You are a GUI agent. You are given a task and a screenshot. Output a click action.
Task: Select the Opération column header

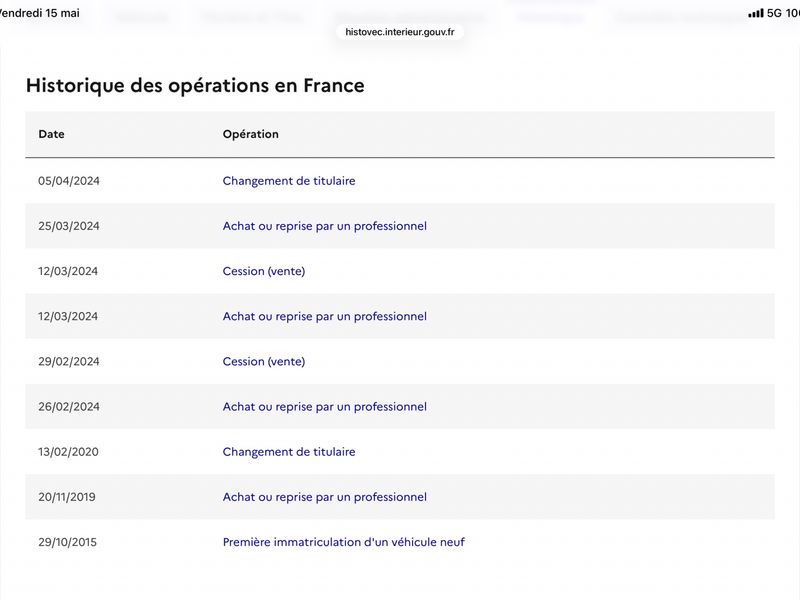[251, 134]
